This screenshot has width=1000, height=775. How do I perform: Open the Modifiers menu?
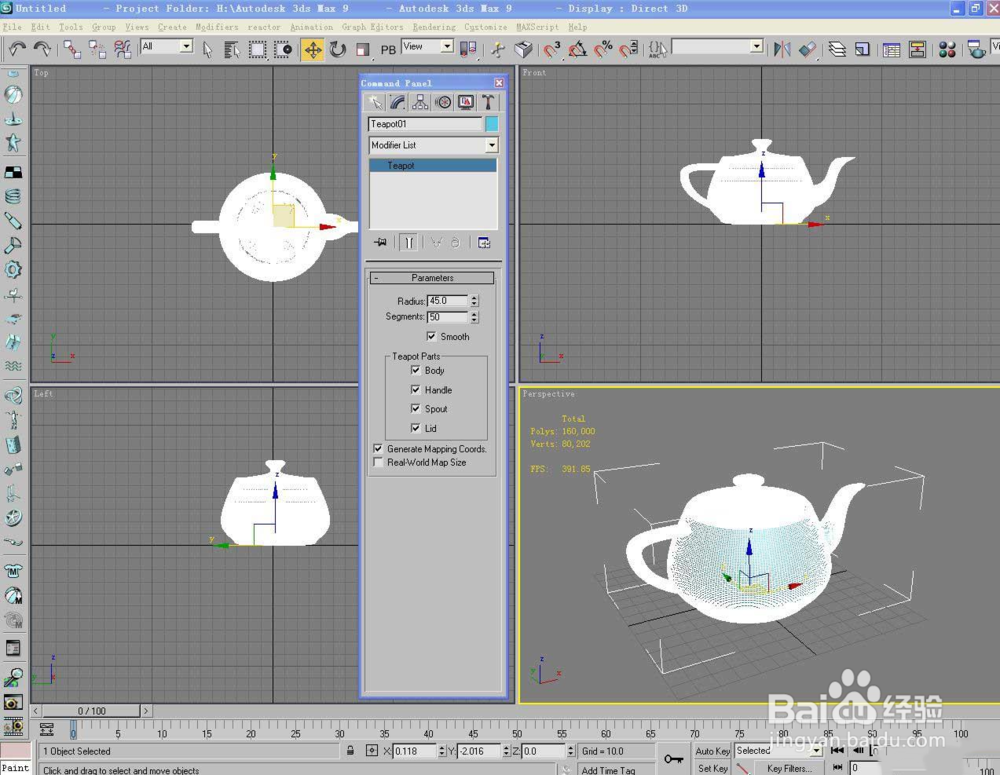(217, 27)
